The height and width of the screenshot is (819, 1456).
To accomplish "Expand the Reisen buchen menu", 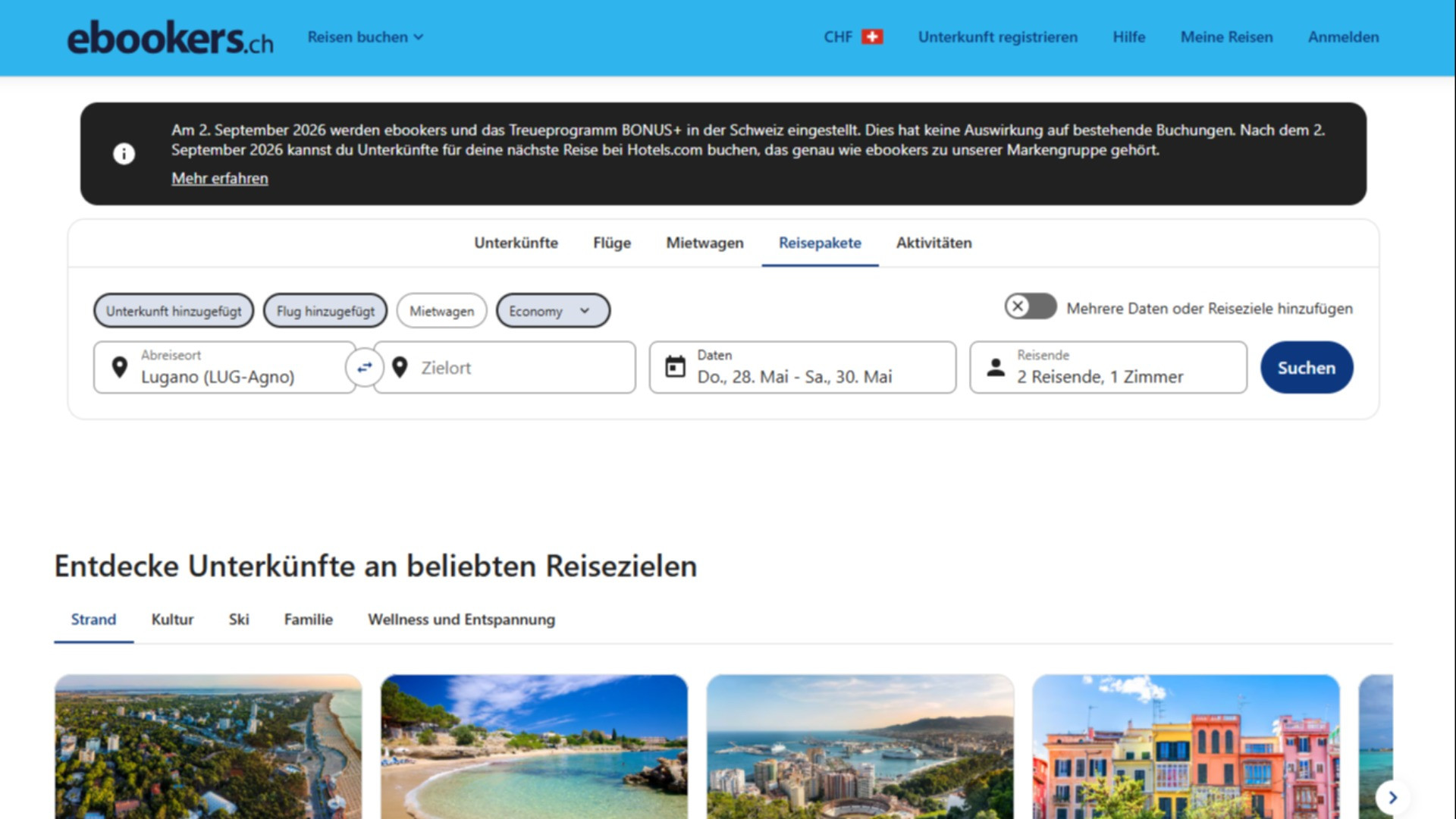I will tap(366, 36).
